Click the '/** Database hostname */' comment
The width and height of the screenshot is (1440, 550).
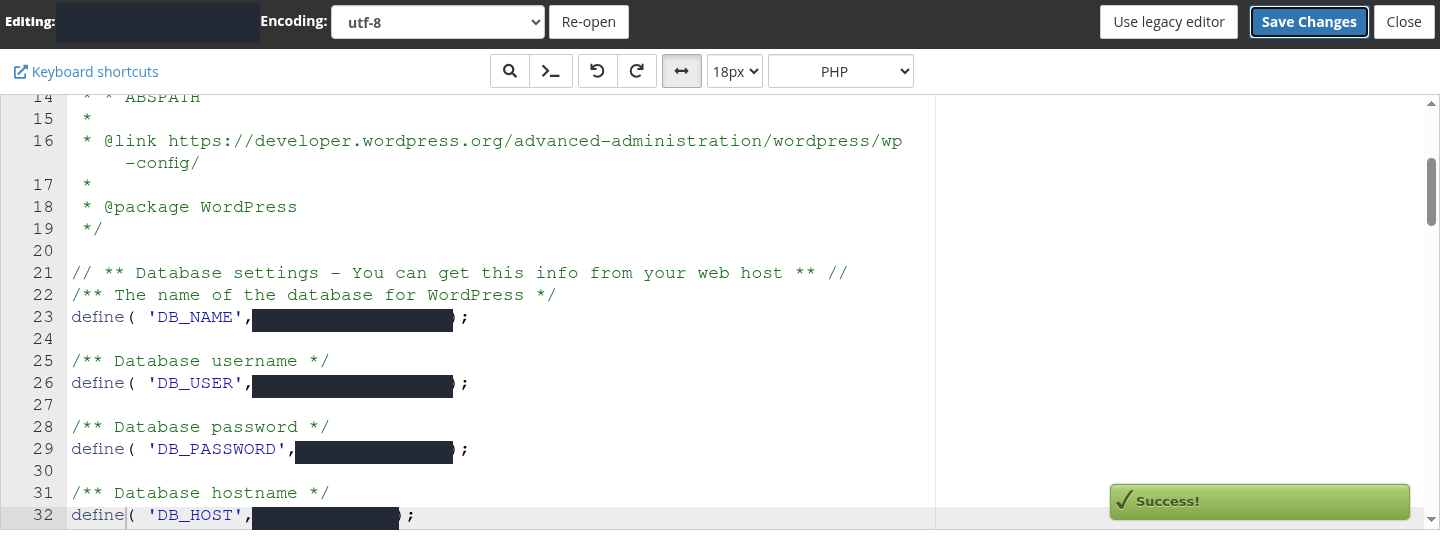(200, 493)
